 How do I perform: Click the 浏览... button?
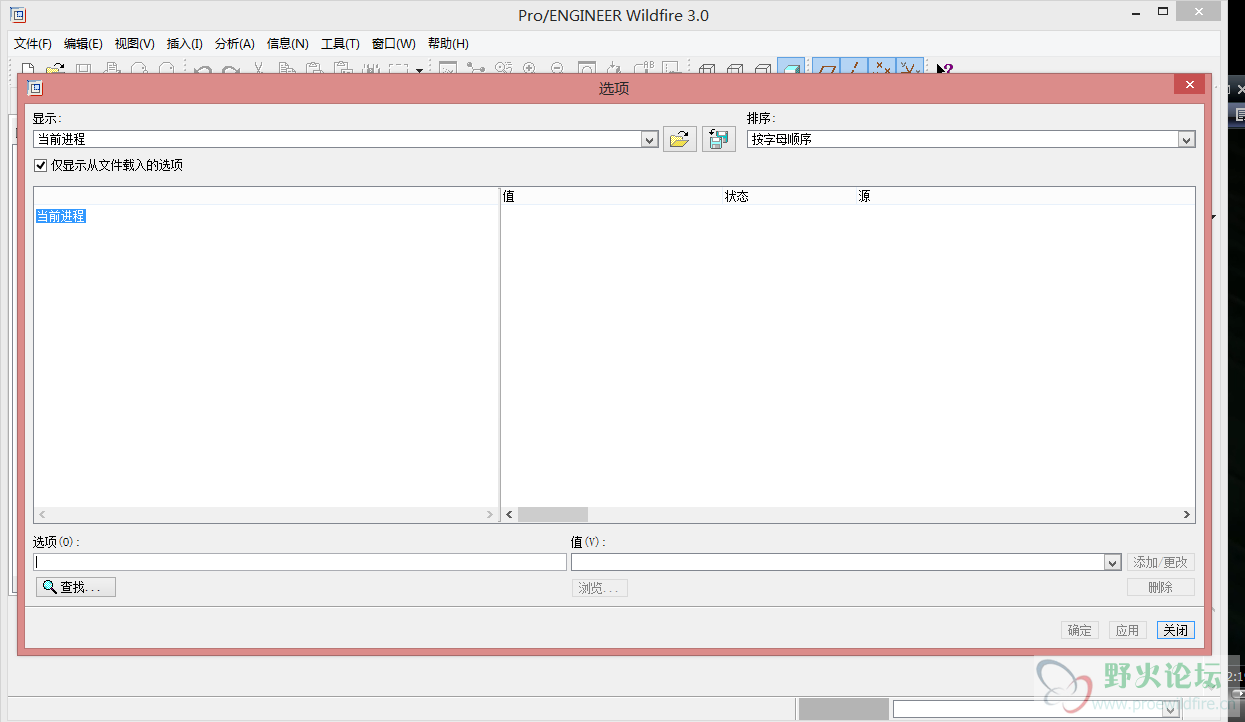coord(600,588)
